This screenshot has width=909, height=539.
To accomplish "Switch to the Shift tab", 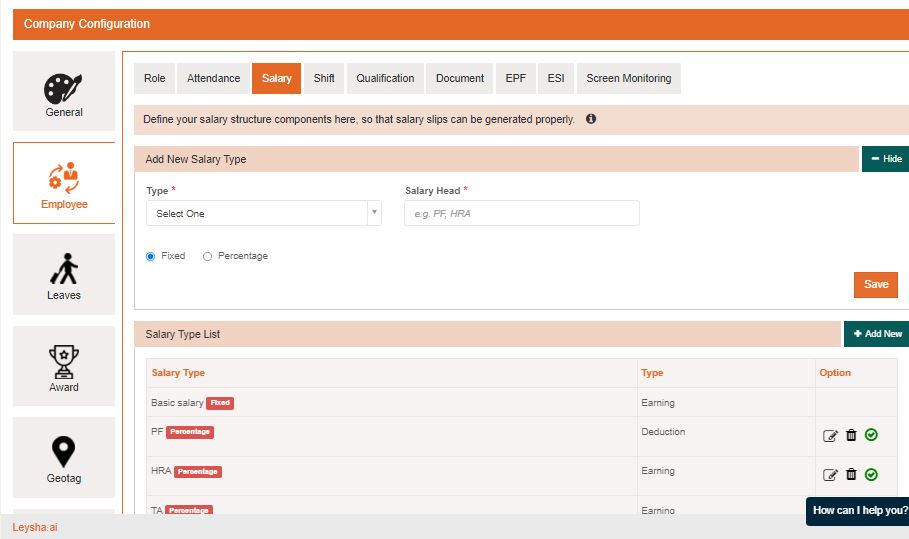I will (324, 78).
